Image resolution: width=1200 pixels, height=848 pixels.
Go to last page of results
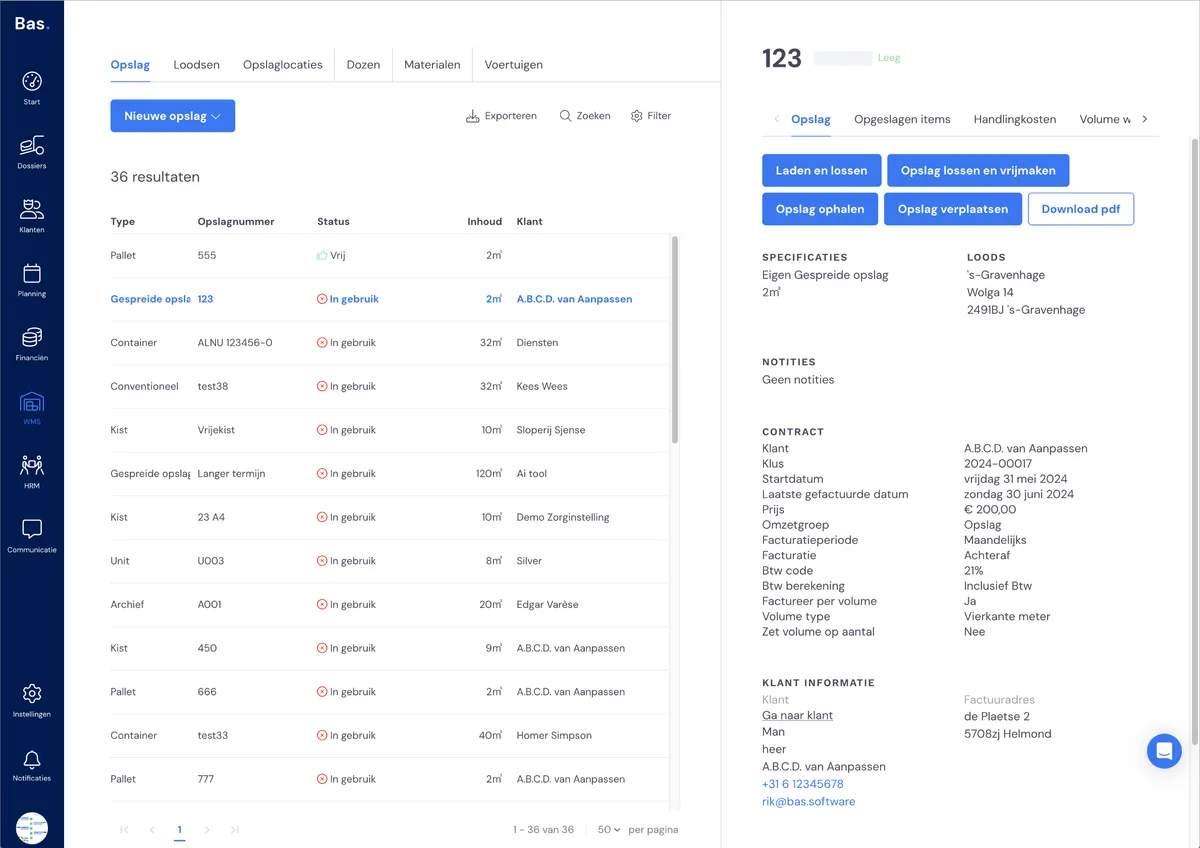[x=235, y=830]
